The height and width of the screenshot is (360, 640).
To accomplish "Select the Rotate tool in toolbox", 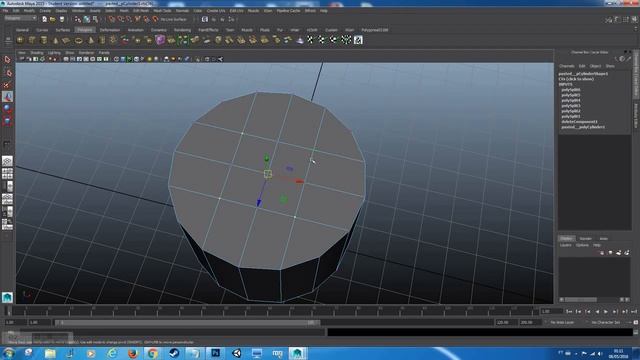I will 7,109.
